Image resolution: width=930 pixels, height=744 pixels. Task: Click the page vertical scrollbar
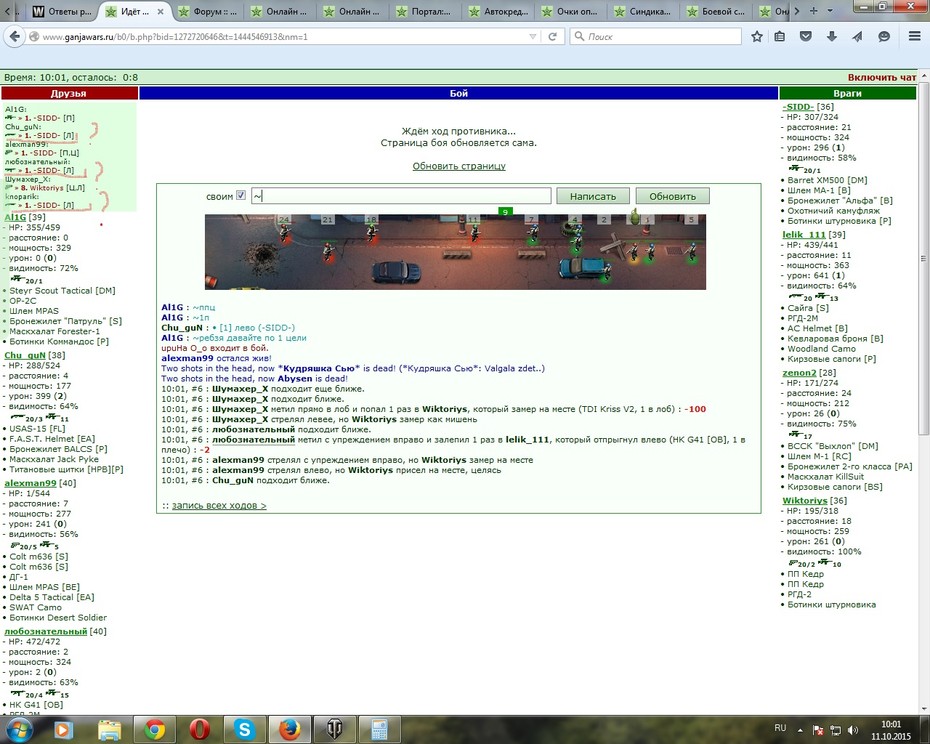[x=923, y=259]
